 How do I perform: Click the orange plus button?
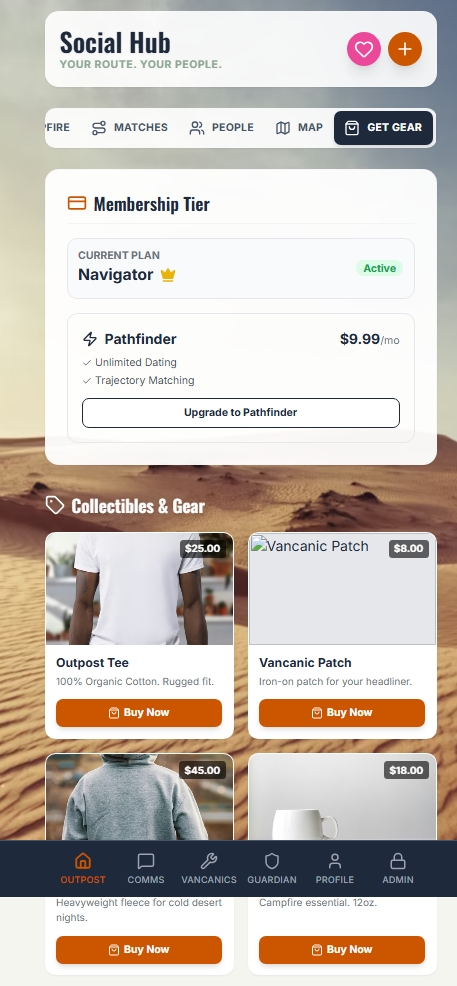pyautogui.click(x=405, y=49)
